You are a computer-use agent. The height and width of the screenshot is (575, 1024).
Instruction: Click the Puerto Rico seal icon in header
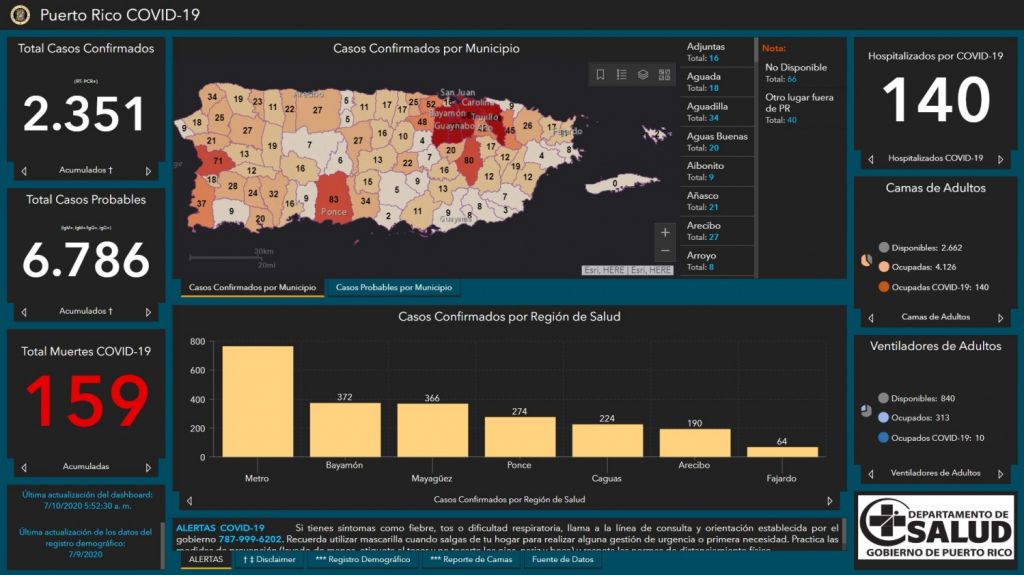20,15
